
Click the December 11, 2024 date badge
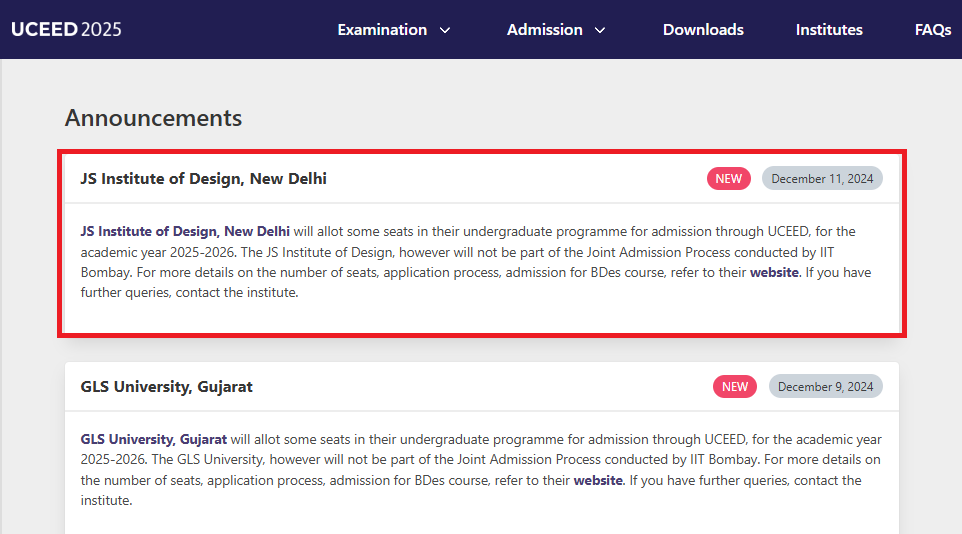[822, 179]
